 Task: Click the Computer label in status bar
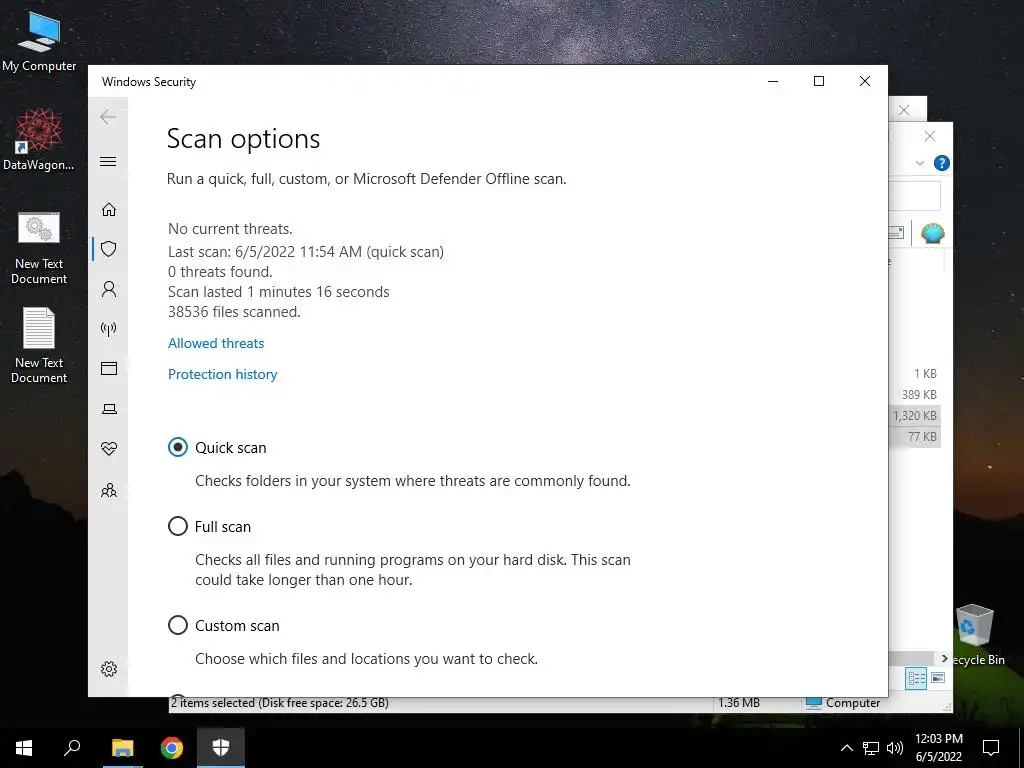click(x=852, y=703)
